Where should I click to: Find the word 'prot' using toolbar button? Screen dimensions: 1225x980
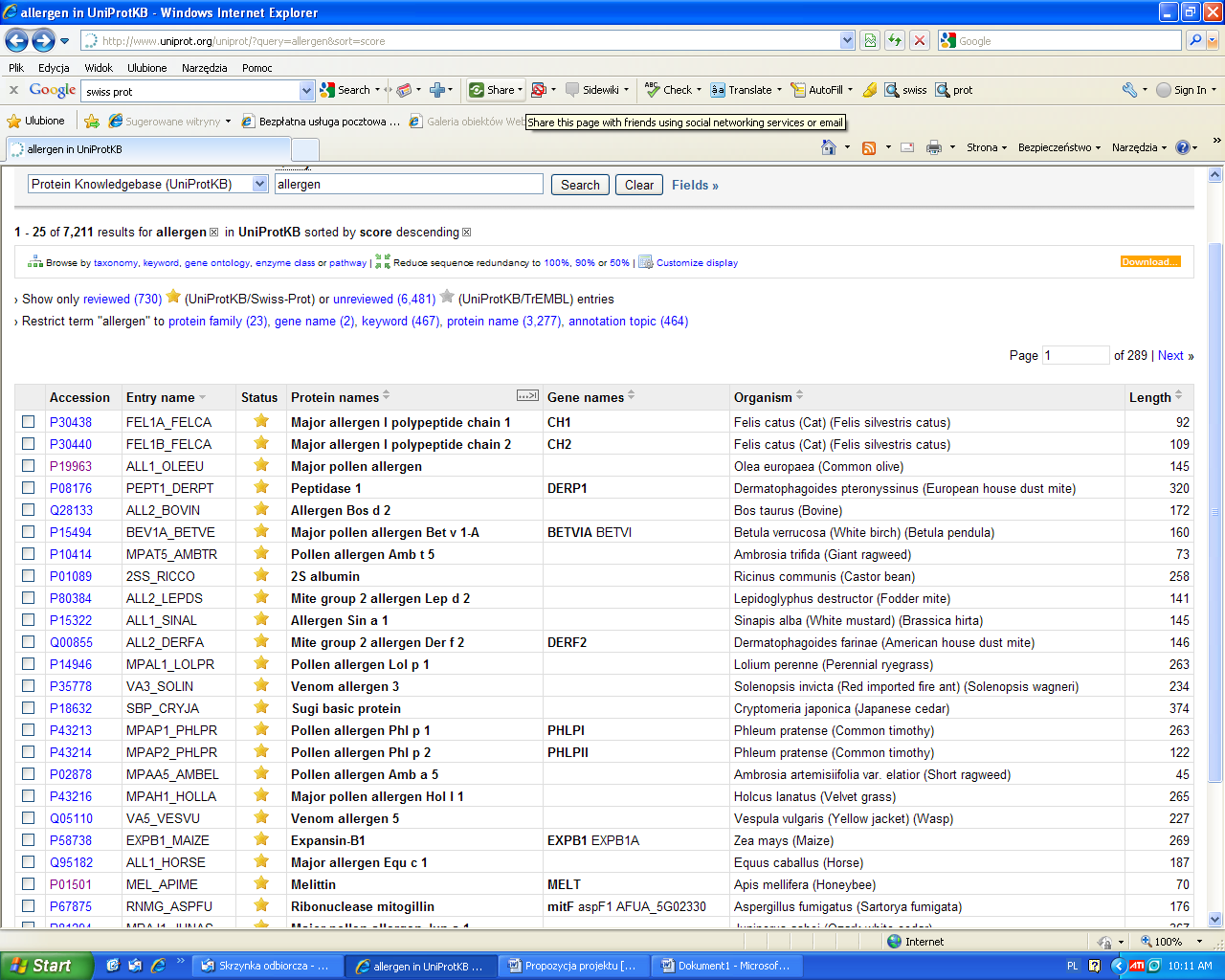click(954, 90)
